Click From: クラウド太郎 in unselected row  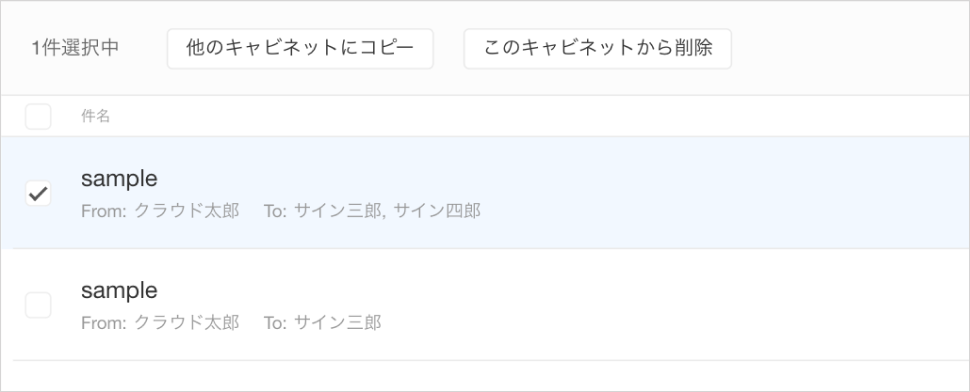160,323
